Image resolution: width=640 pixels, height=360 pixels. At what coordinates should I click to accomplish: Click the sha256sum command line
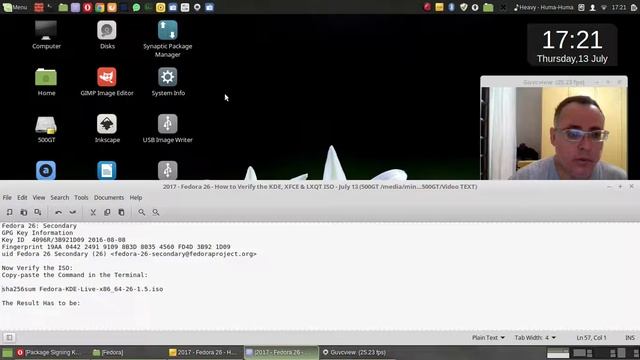[x=82, y=289]
